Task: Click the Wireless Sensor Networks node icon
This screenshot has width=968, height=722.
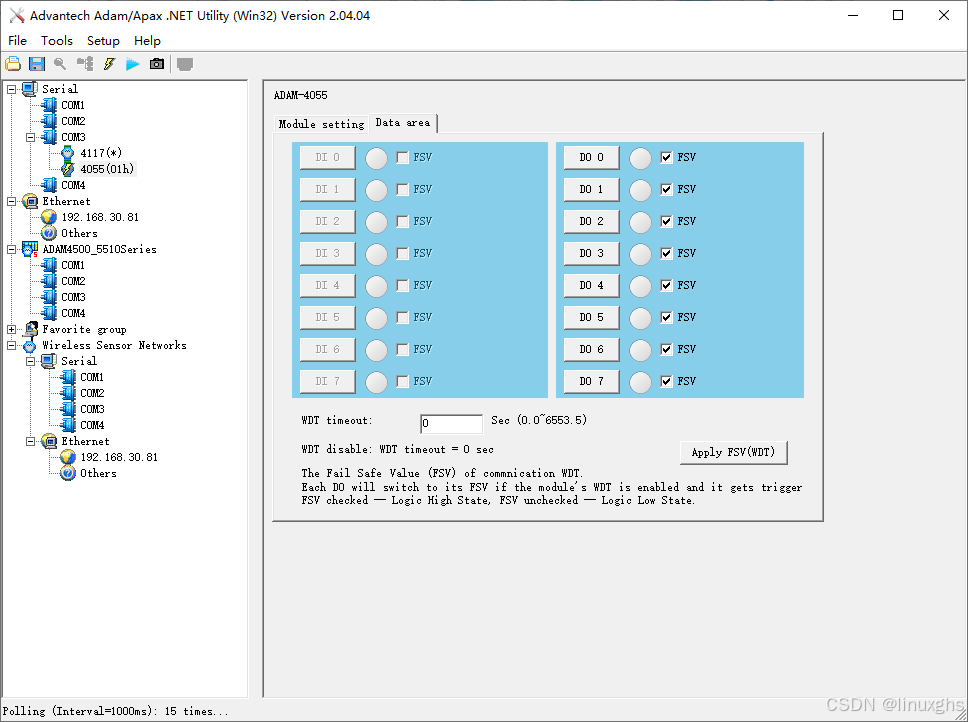Action: (30, 346)
